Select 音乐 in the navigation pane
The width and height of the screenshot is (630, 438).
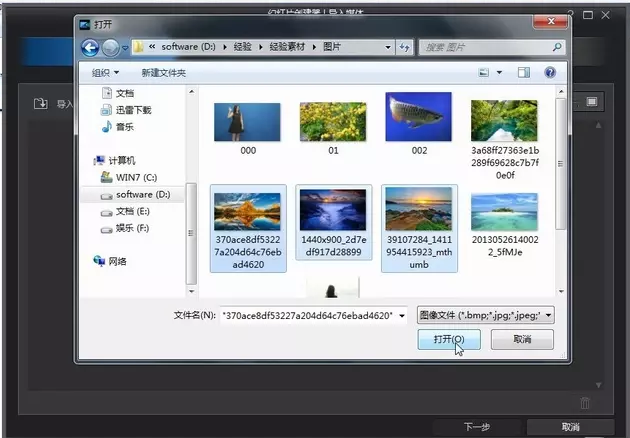tap(118, 127)
